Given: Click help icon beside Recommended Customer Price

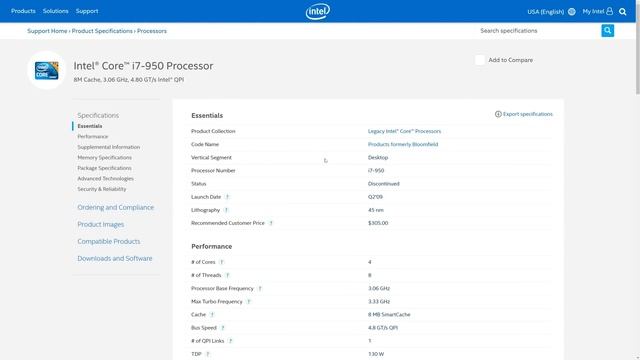Looking at the screenshot, I should pos(271,223).
